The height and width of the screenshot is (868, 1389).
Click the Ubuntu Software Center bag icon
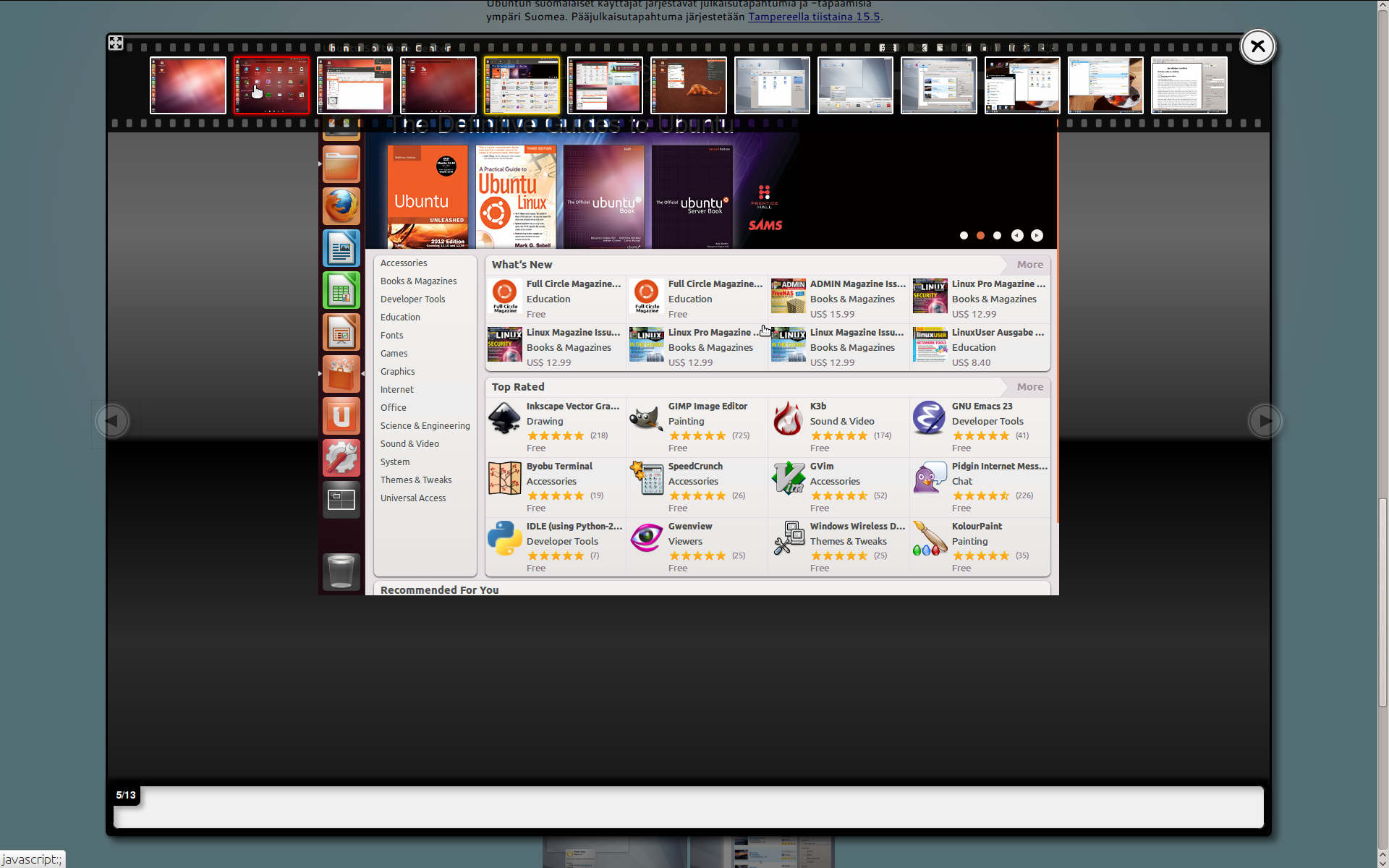pyautogui.click(x=341, y=374)
